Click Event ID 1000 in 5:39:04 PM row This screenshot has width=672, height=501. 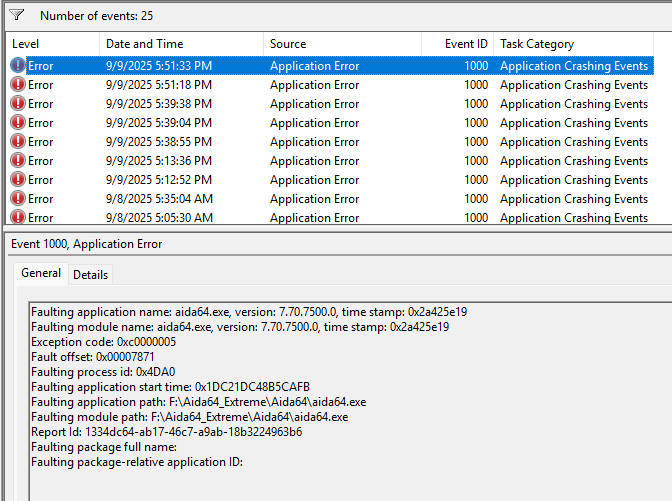point(476,123)
